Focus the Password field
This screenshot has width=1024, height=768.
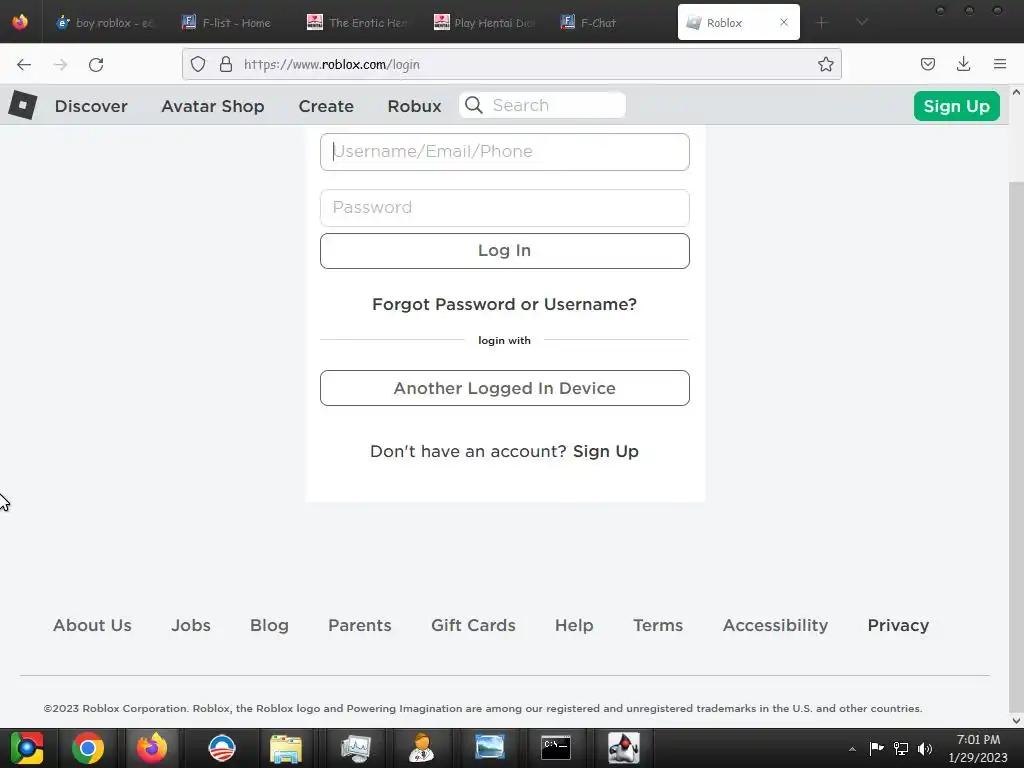pos(505,208)
